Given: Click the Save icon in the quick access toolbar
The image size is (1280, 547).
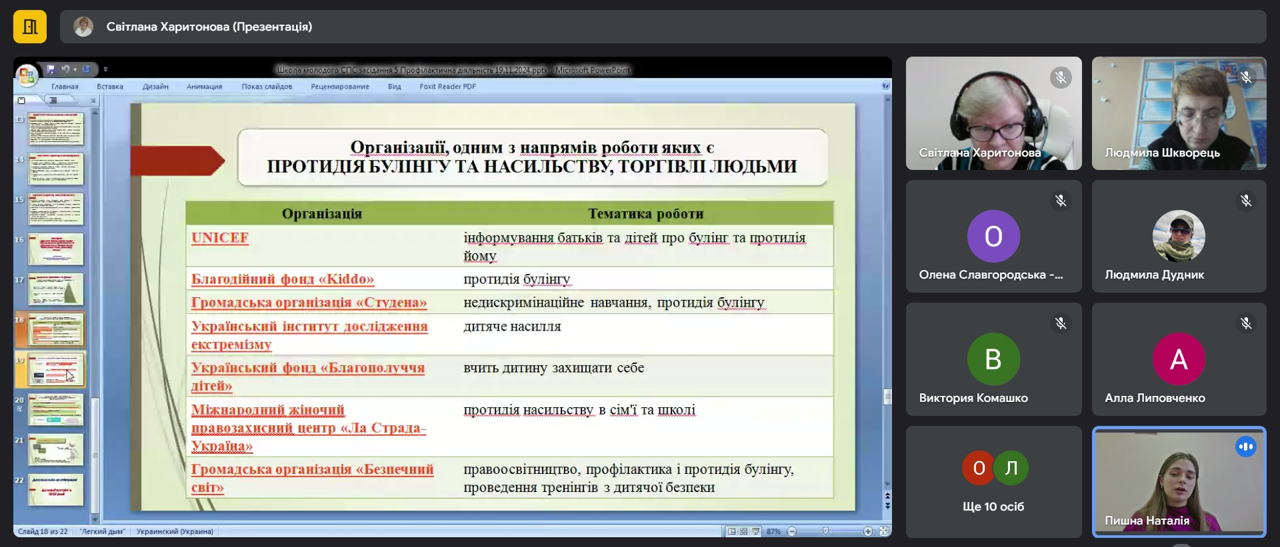Looking at the screenshot, I should click(51, 70).
